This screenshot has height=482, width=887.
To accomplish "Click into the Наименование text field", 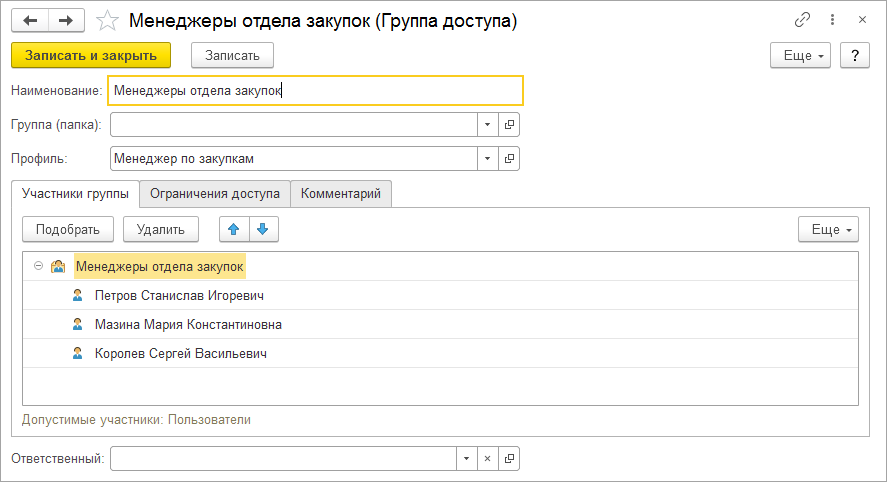I will 315,90.
